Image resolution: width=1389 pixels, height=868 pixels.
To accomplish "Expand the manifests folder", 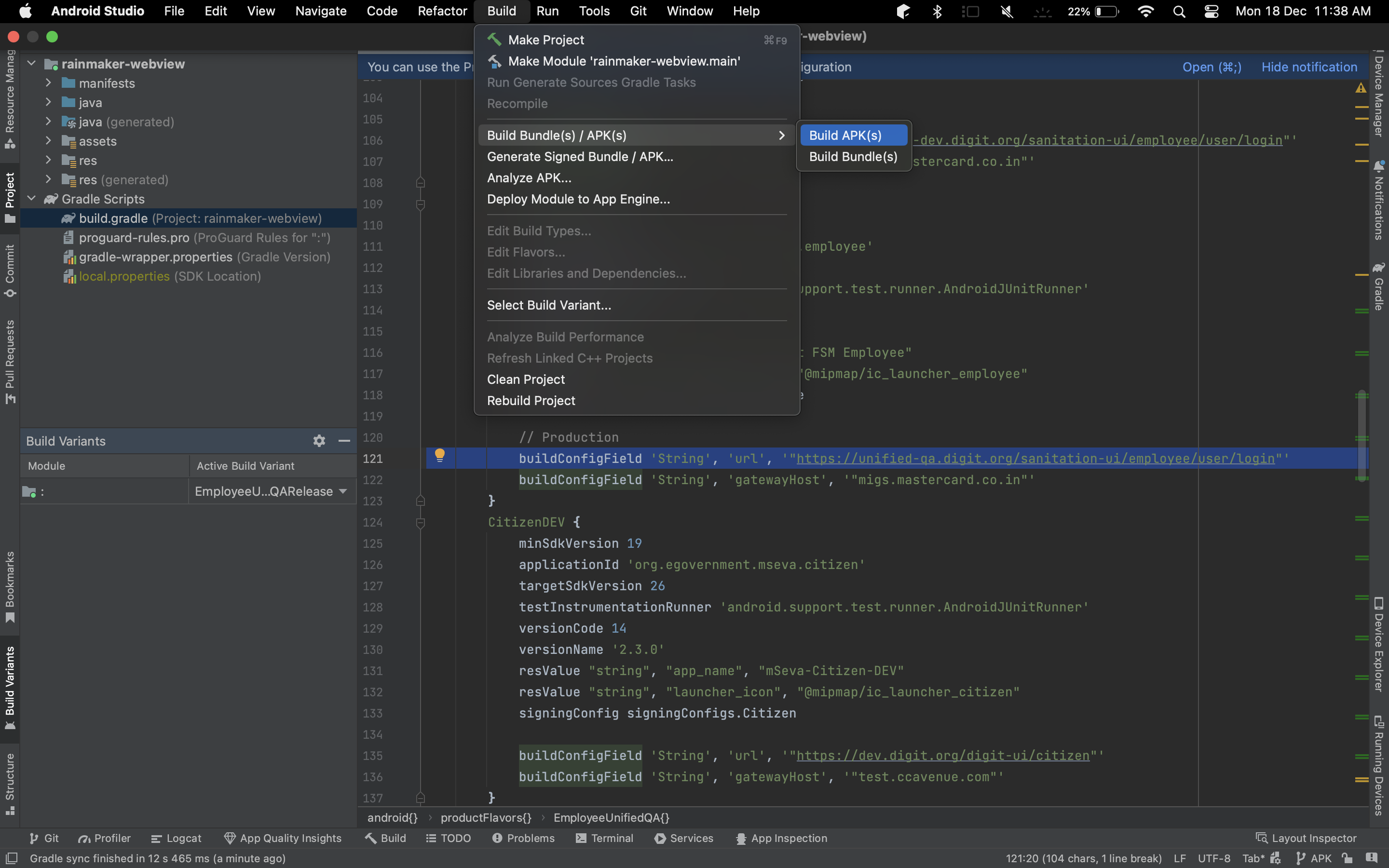I will point(49,83).
